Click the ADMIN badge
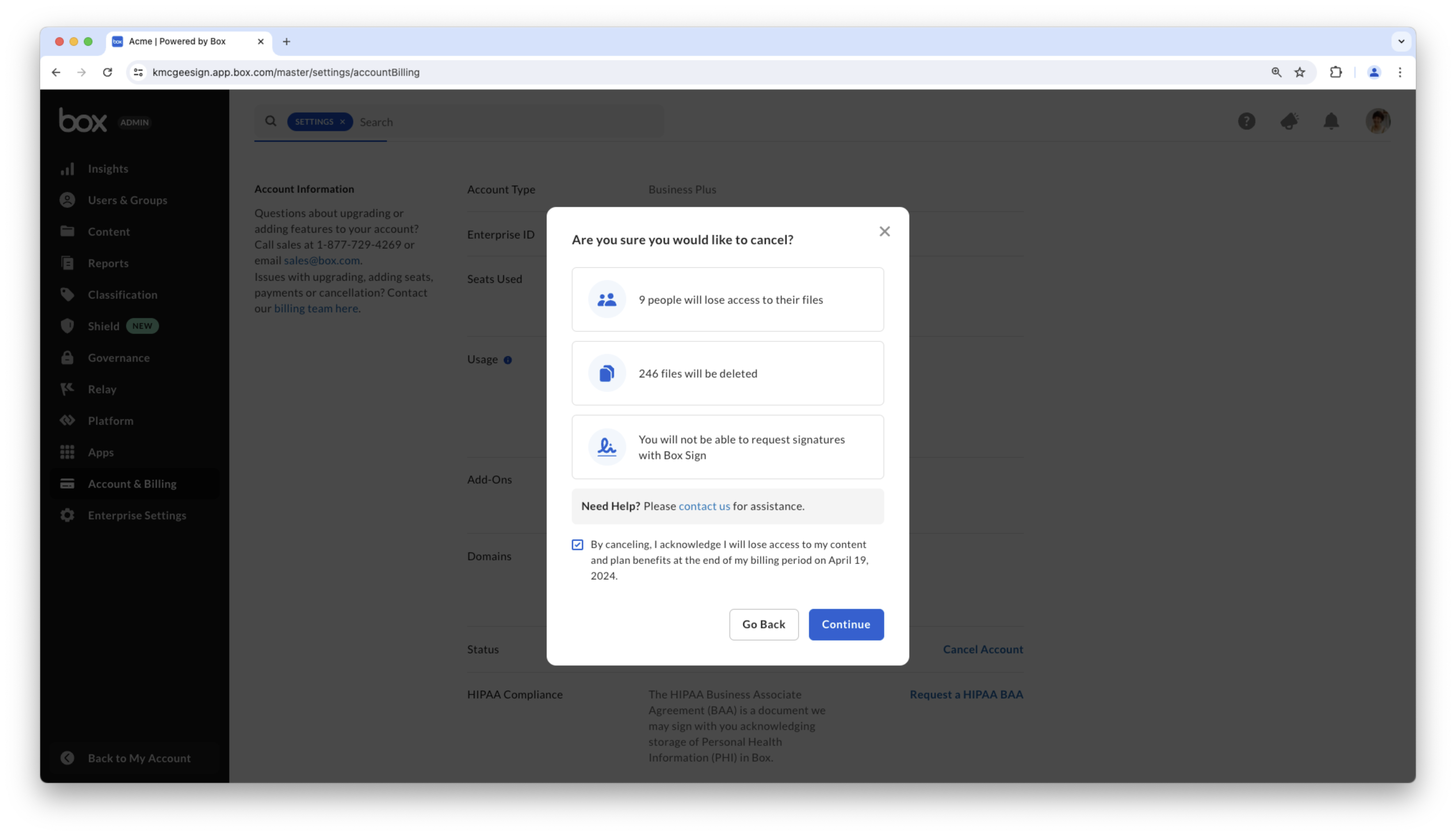 [x=134, y=122]
